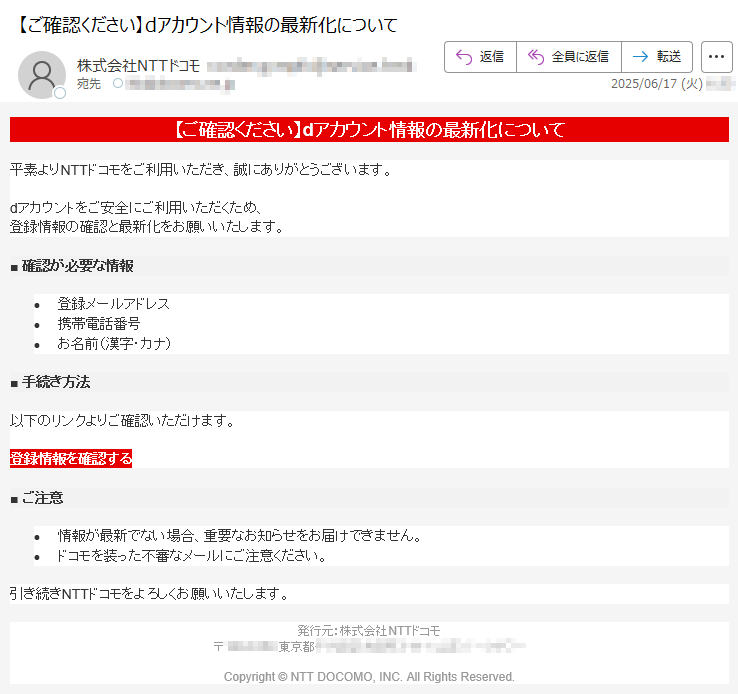Click the 発行元：株式会社NTTドコモ footer line
The width and height of the screenshot is (738, 694).
pos(369,630)
